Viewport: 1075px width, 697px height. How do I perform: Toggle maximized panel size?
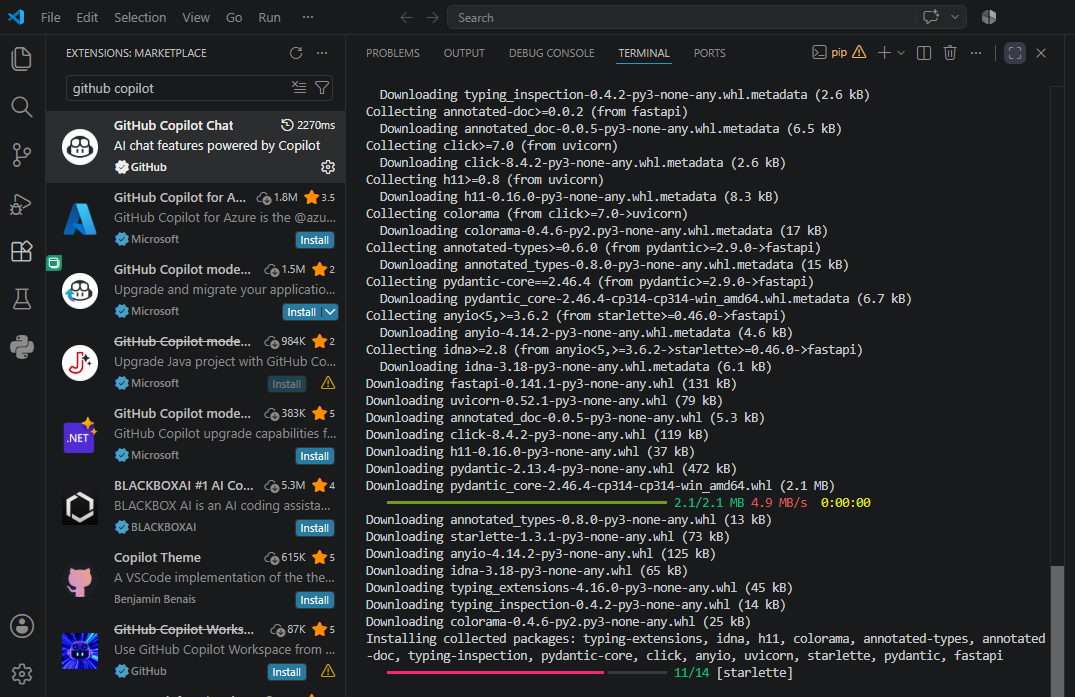1015,53
